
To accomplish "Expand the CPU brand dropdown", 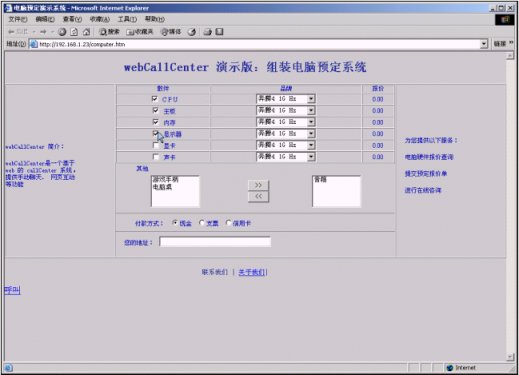I will coord(311,99).
